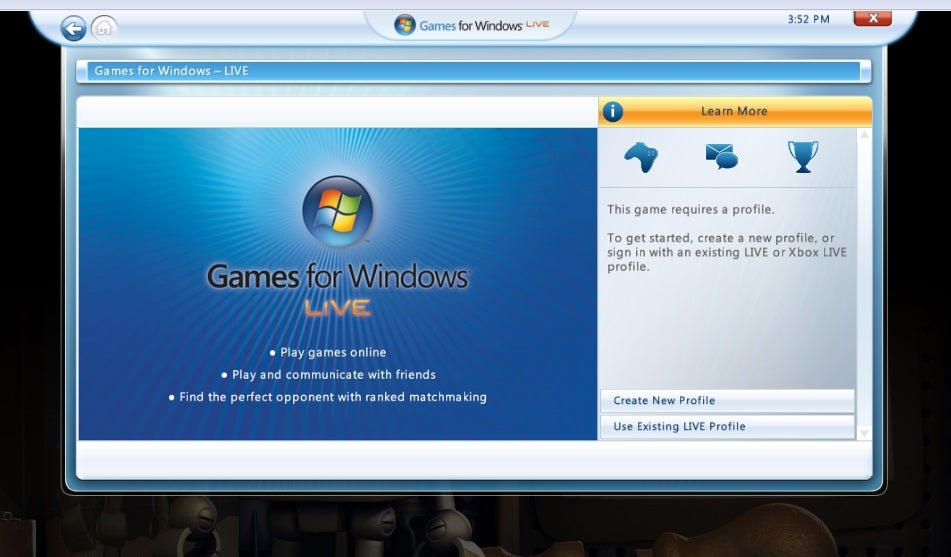The height and width of the screenshot is (557, 951).
Task: Open the Learn More banner
Action: pos(735,112)
